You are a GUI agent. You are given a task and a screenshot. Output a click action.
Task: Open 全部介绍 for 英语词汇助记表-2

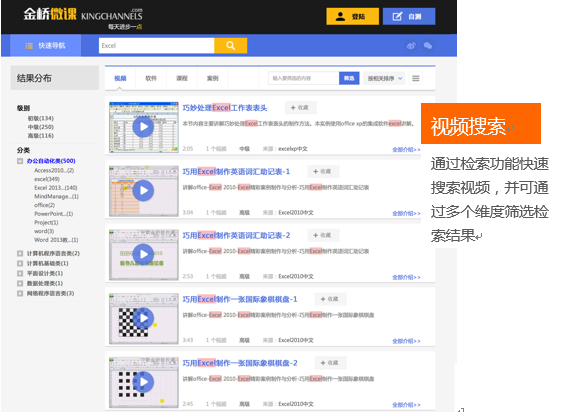tap(406, 277)
